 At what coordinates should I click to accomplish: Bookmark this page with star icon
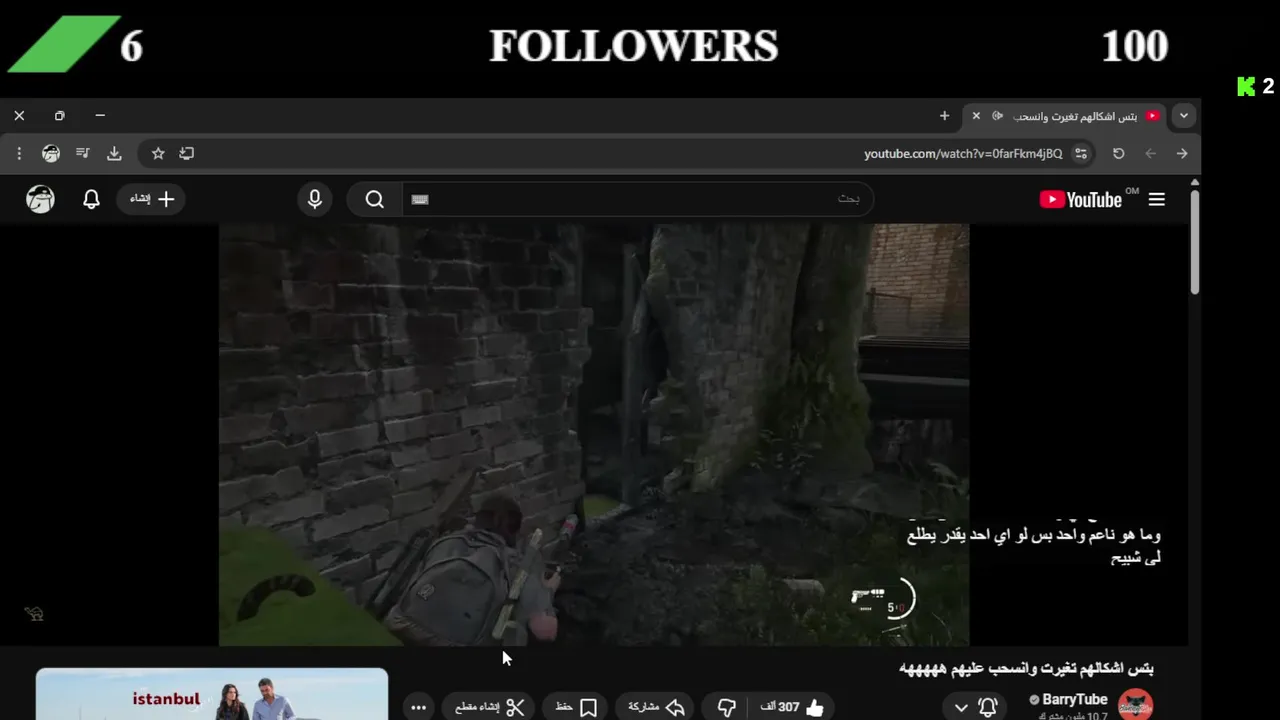158,153
